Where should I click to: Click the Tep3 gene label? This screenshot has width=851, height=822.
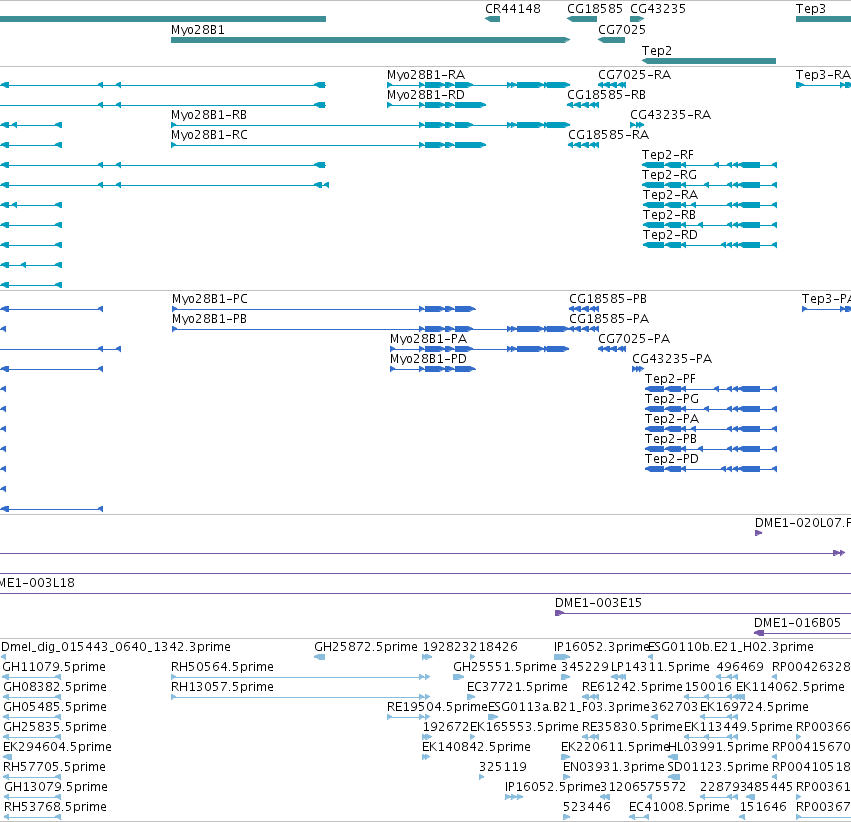click(810, 9)
